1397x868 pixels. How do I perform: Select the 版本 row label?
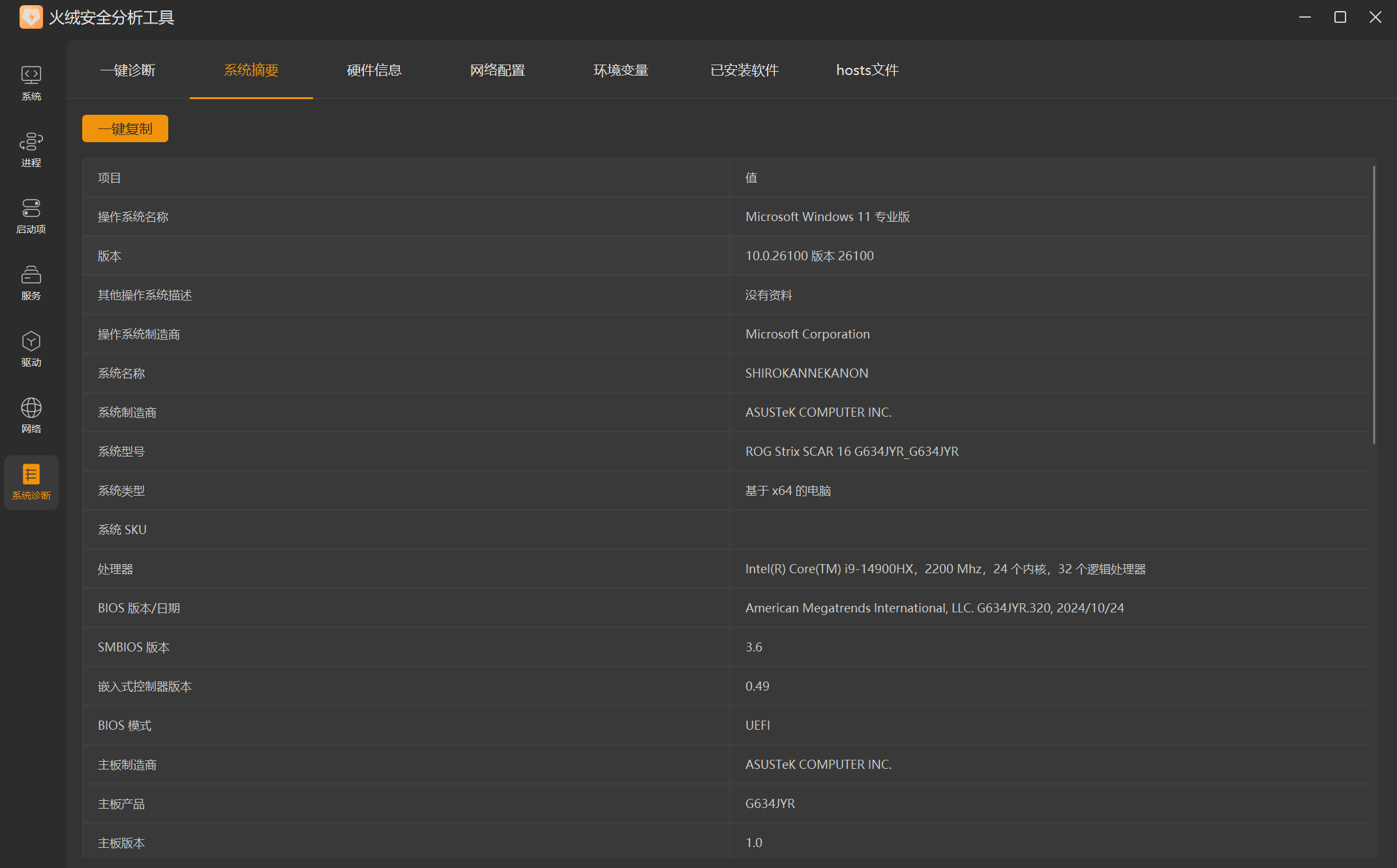pyautogui.click(x=110, y=256)
